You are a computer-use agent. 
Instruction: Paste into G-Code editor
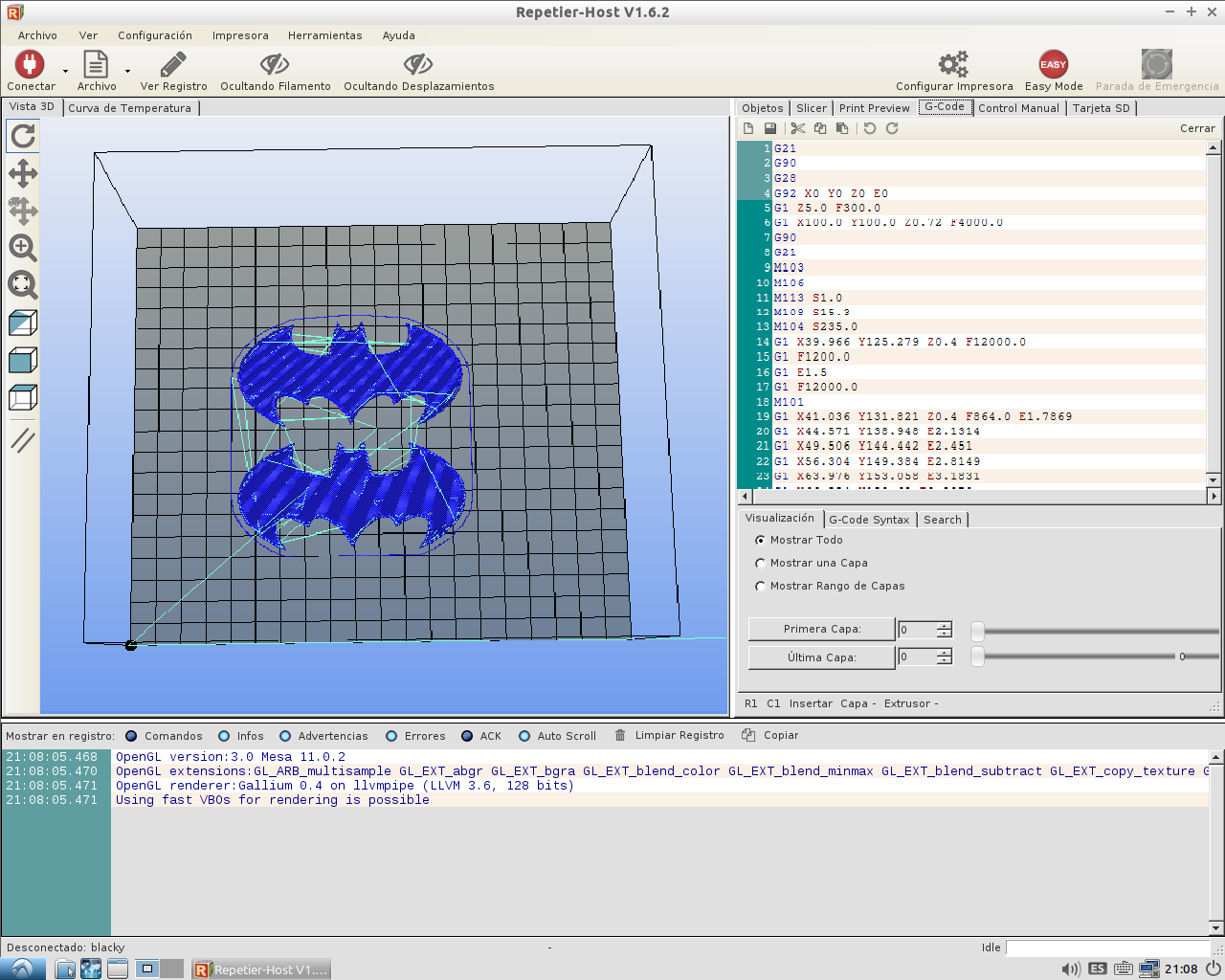(842, 128)
